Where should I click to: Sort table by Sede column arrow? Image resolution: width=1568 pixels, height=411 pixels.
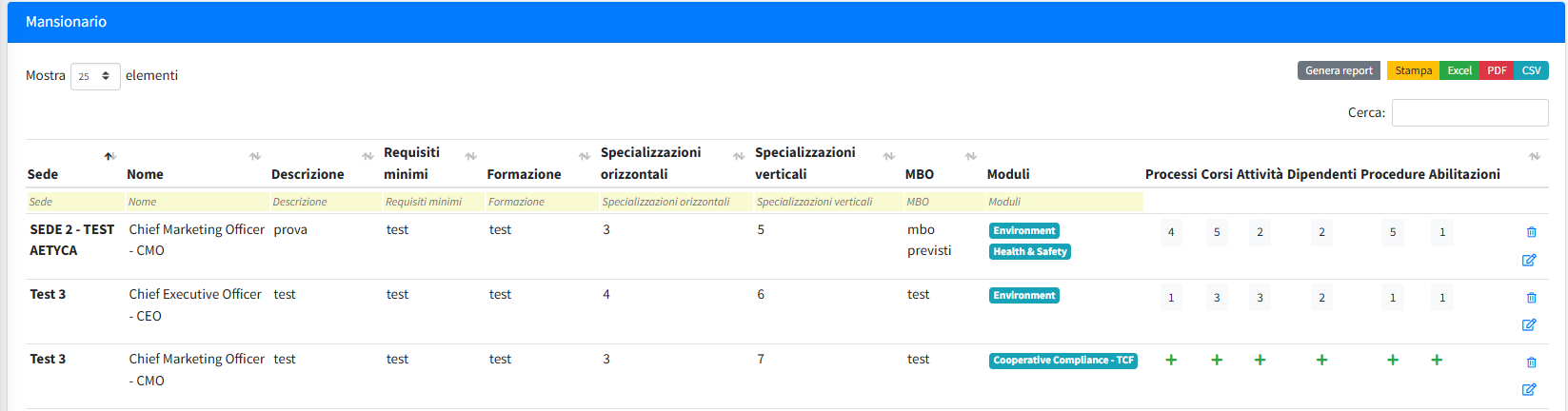[x=109, y=156]
